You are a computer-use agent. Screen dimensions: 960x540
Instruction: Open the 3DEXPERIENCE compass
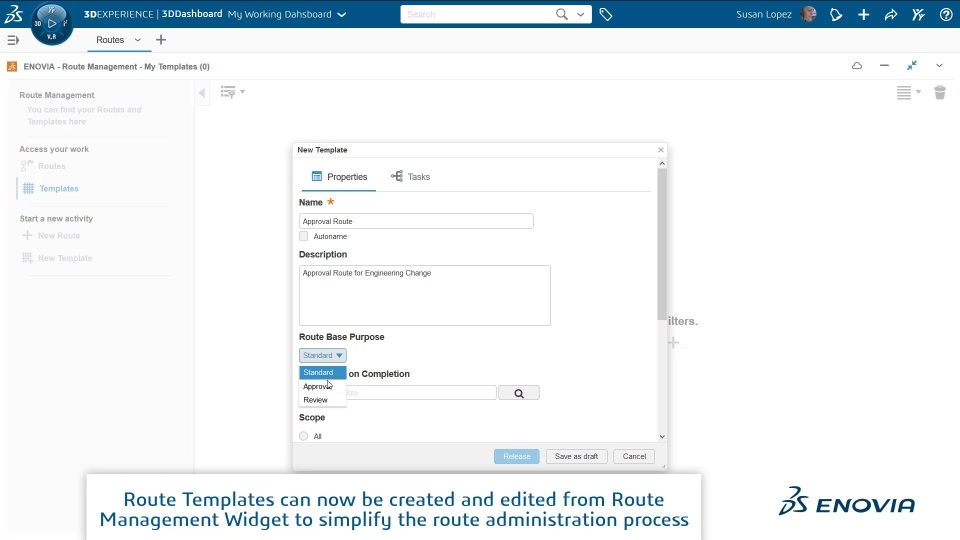click(51, 24)
